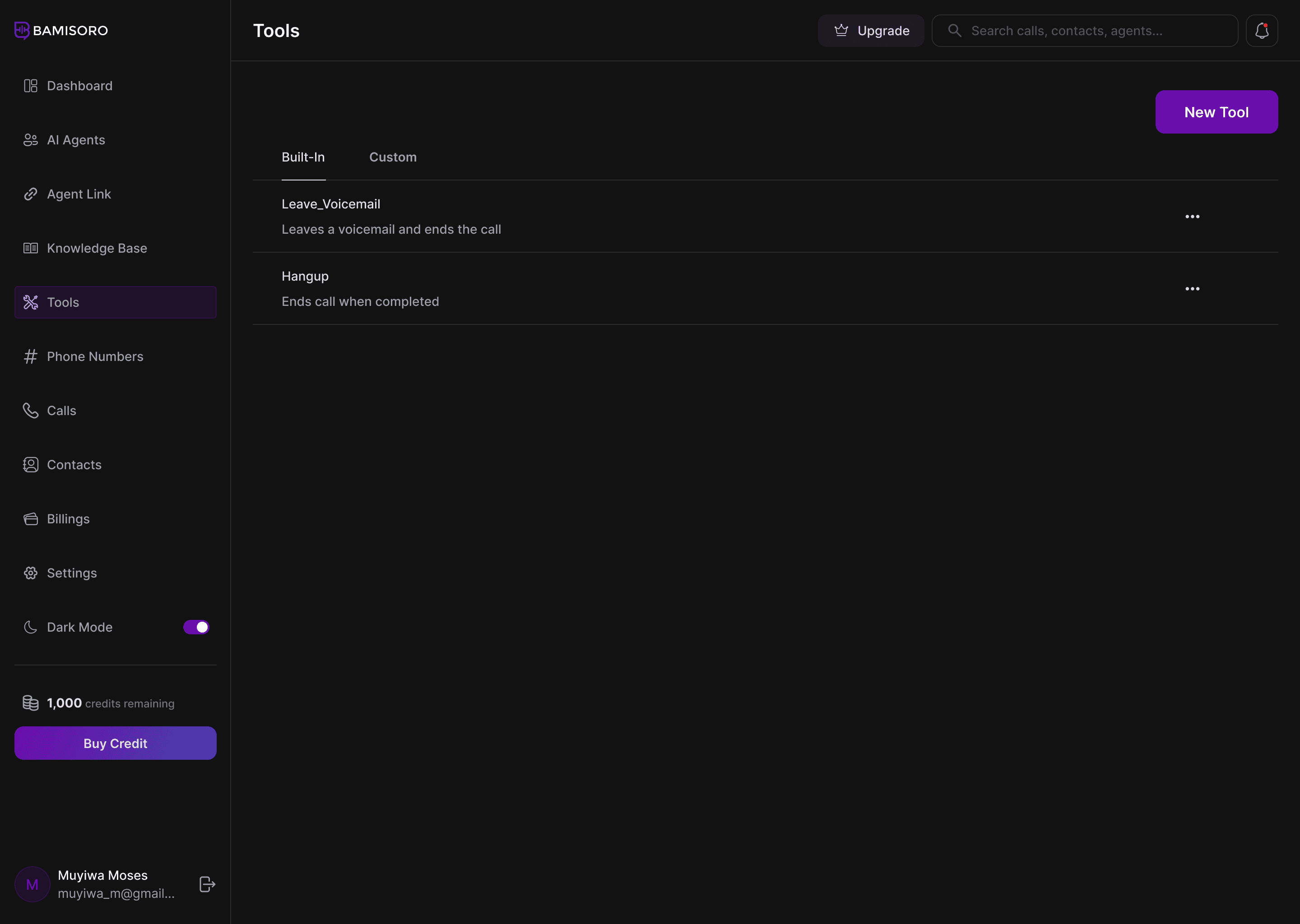Open the Agent Link section
1300x924 pixels.
pyautogui.click(x=79, y=194)
